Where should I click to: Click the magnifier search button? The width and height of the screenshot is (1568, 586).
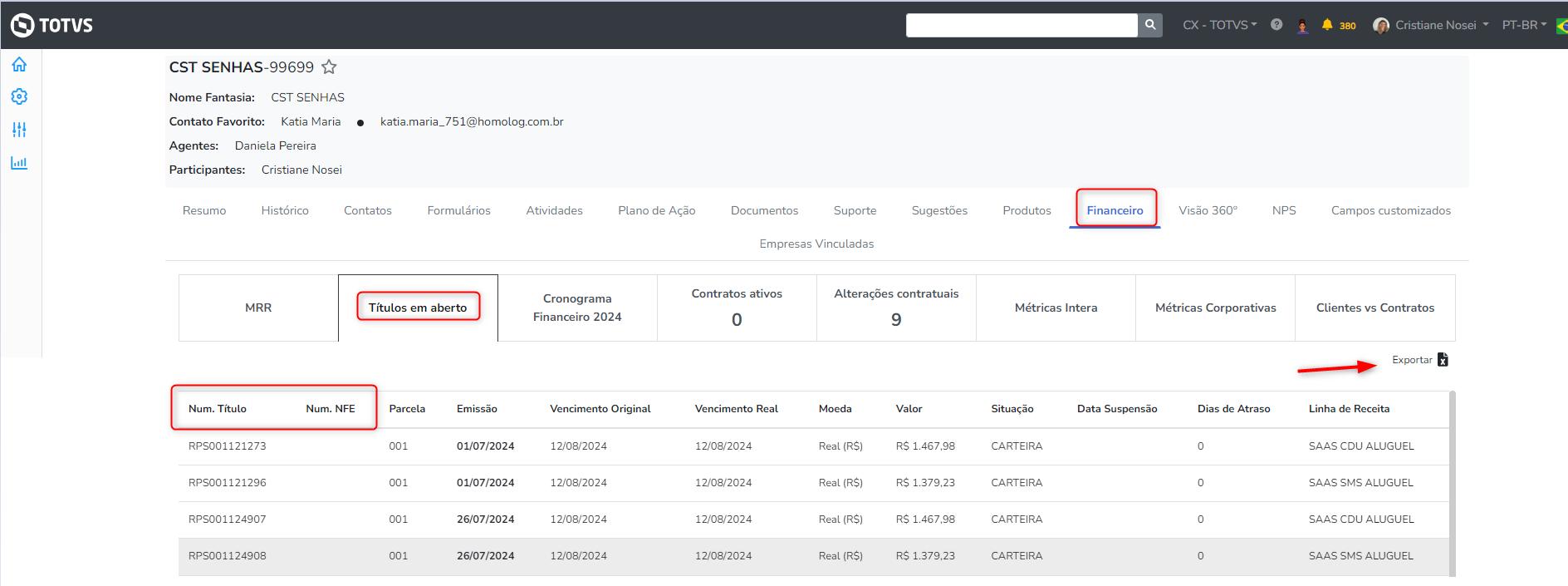coord(1150,25)
